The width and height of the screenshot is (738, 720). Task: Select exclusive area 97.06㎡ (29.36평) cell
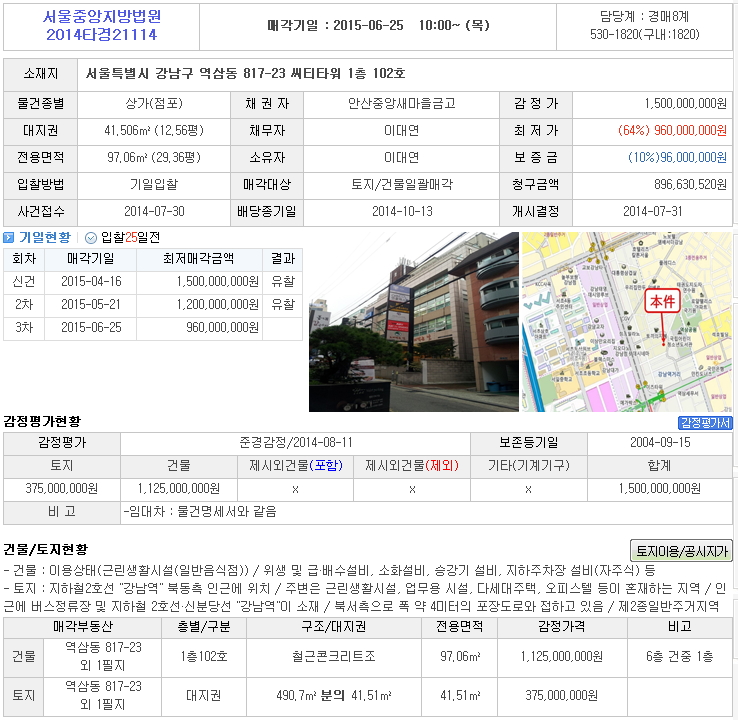(x=154, y=158)
